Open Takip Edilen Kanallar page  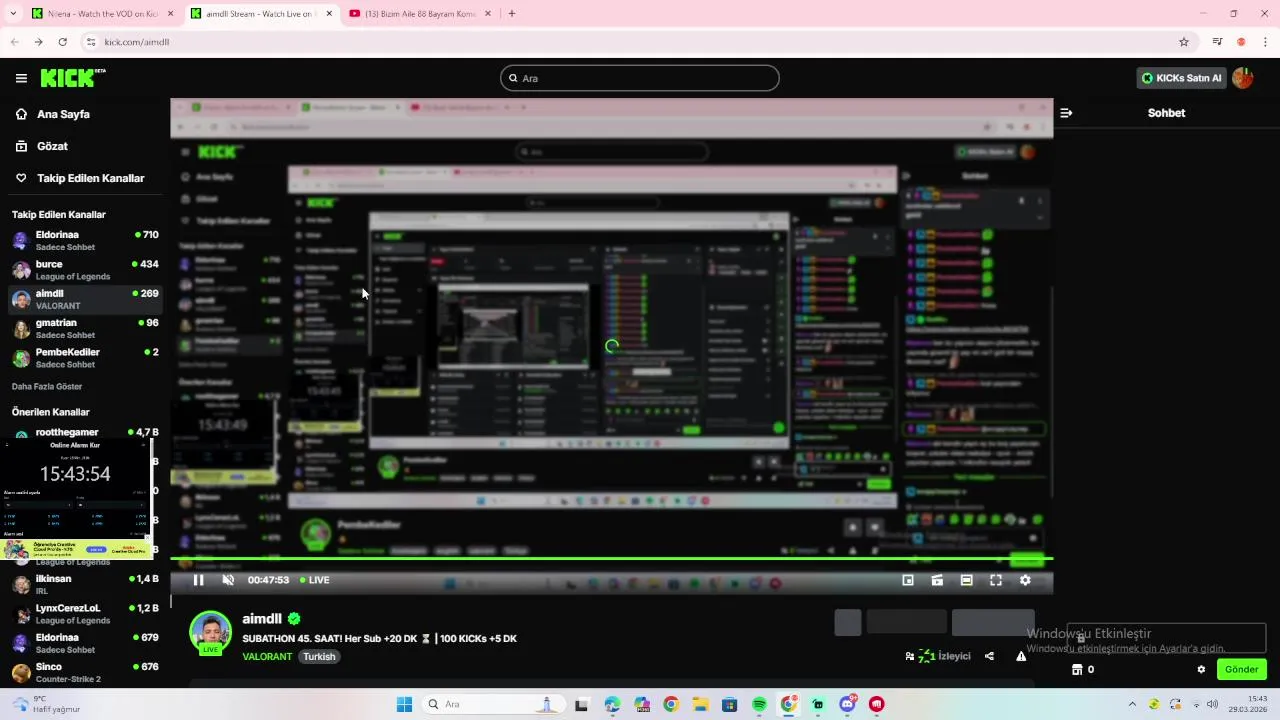point(90,178)
